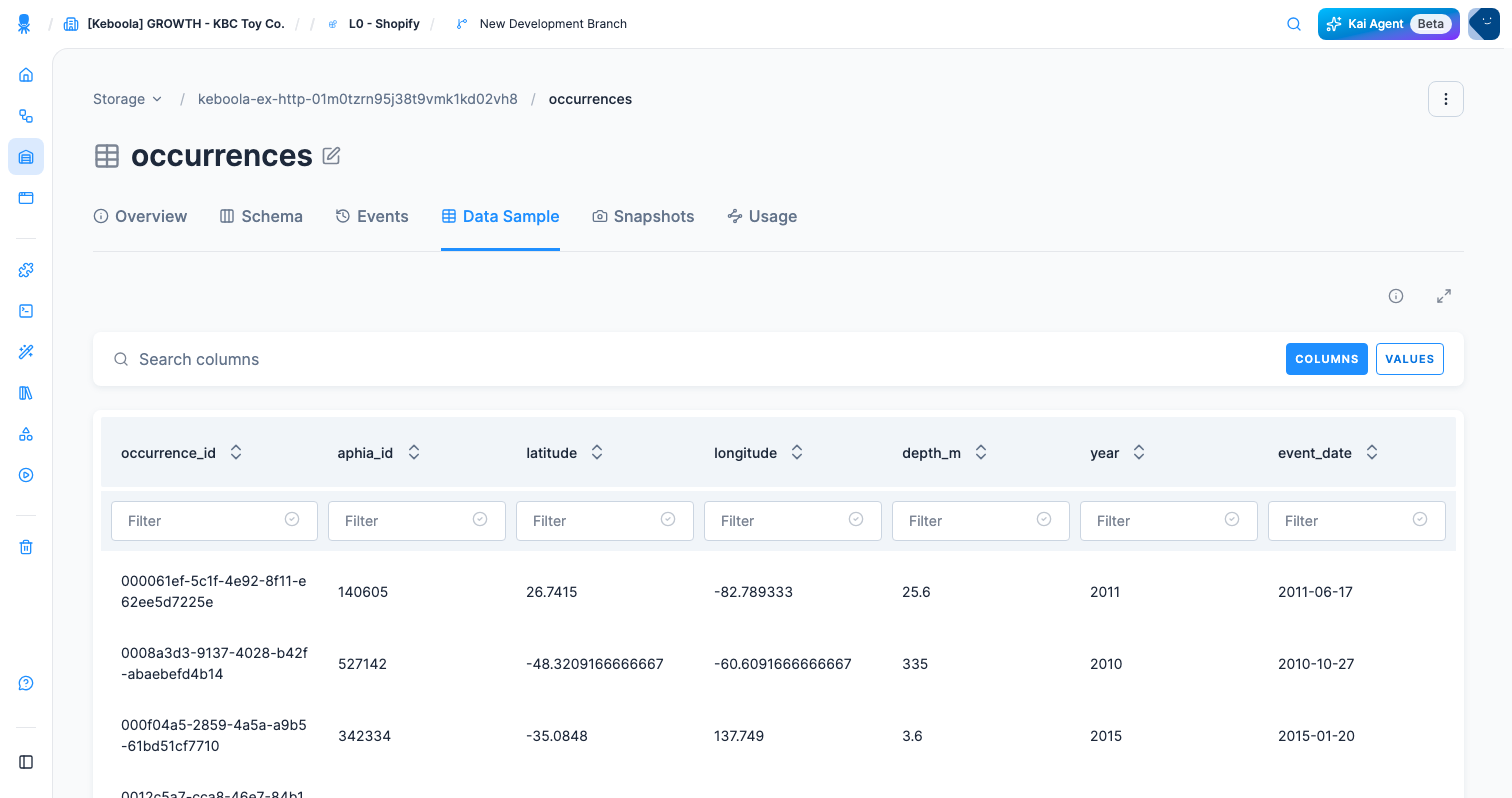Sort by occurrence_id column arrows
1512x798 pixels.
click(236, 452)
